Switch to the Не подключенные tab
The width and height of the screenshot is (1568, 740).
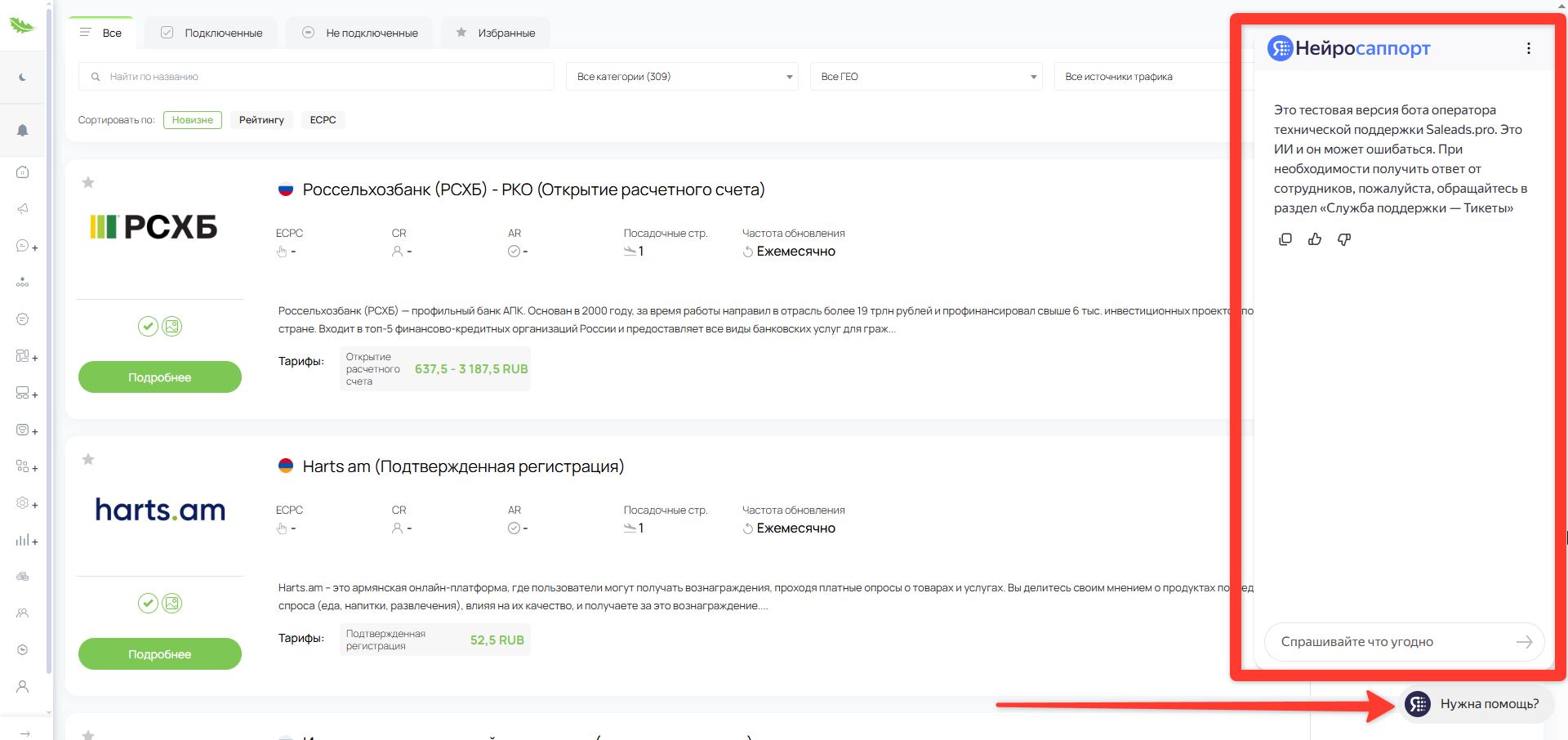coord(360,33)
